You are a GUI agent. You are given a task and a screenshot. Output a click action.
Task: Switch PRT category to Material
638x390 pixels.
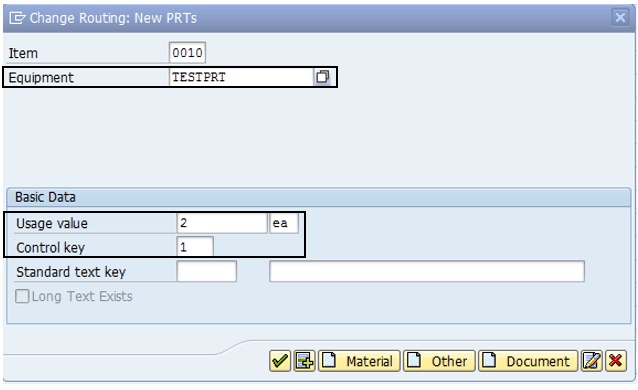[359, 361]
